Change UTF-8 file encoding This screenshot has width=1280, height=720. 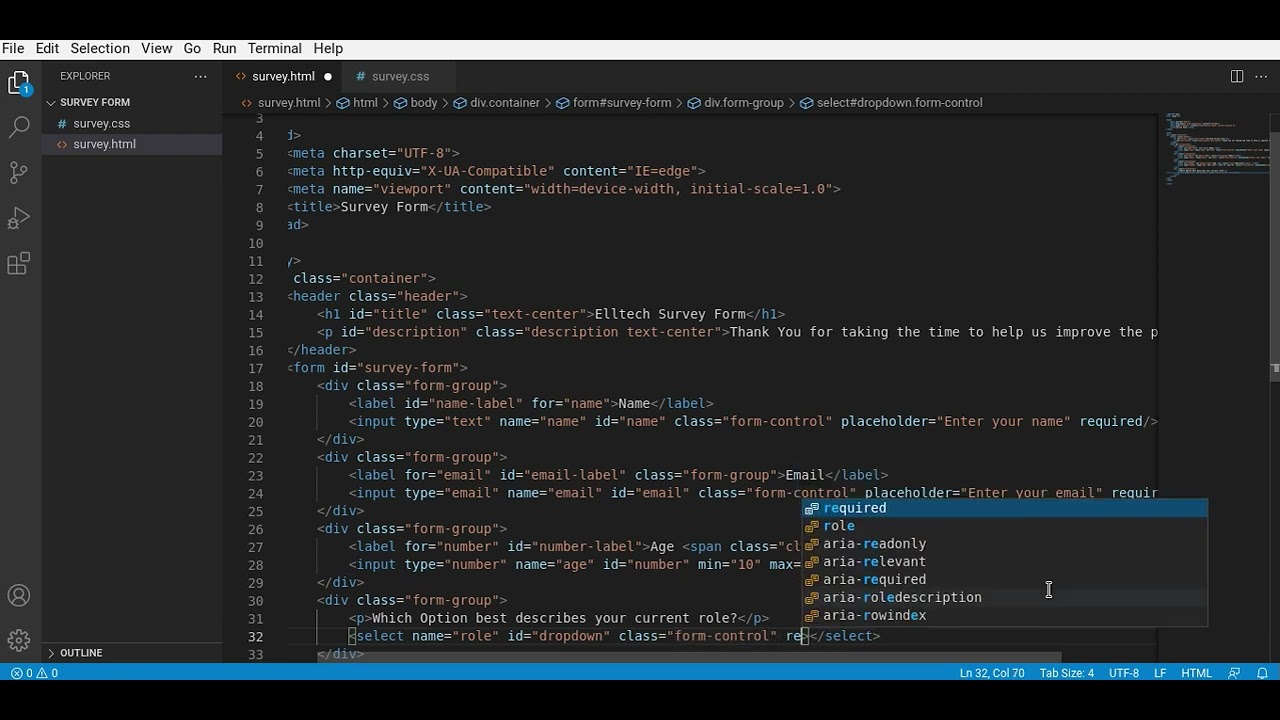pos(1124,673)
